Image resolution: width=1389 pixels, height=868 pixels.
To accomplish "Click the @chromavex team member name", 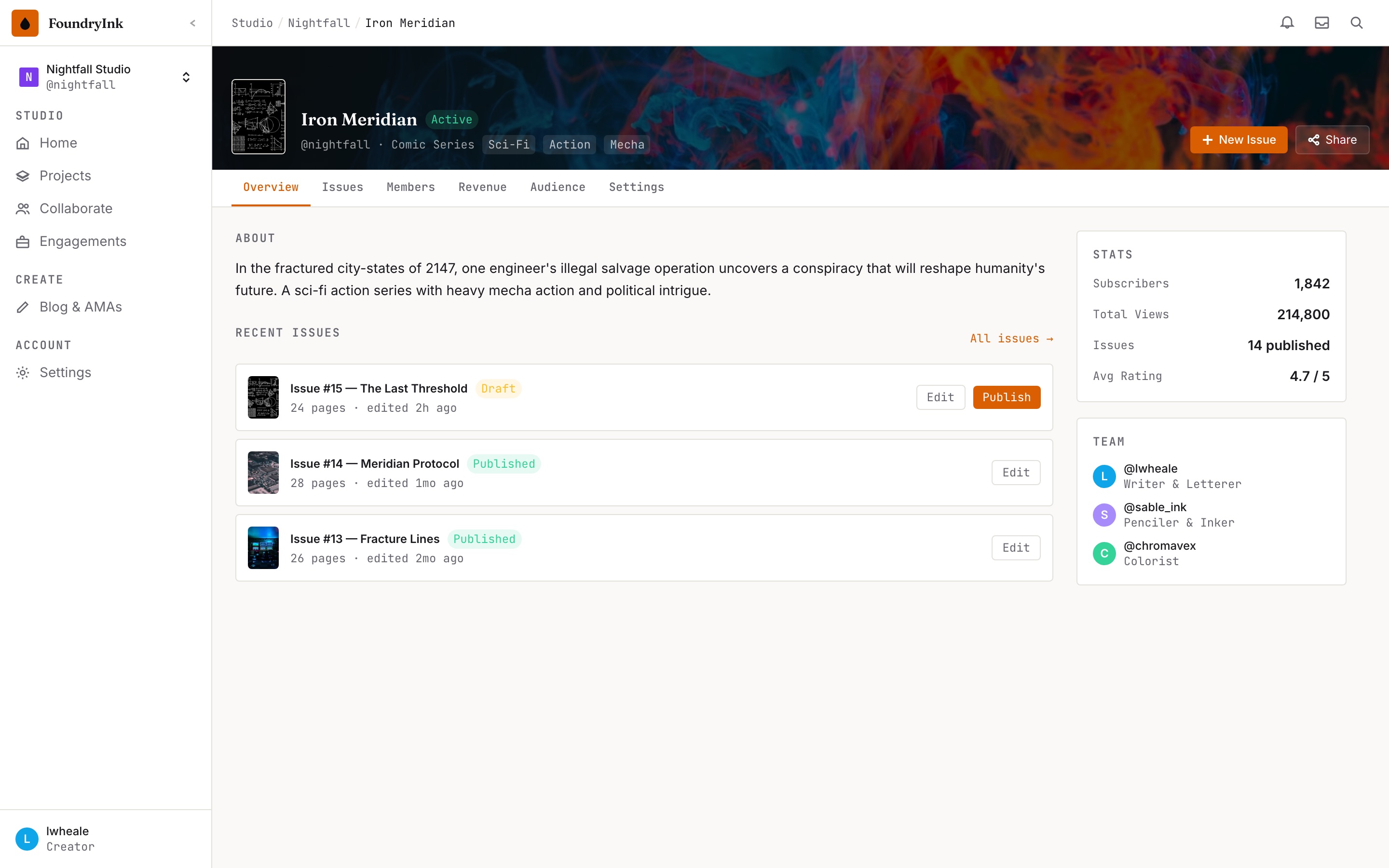I will [x=1159, y=545].
